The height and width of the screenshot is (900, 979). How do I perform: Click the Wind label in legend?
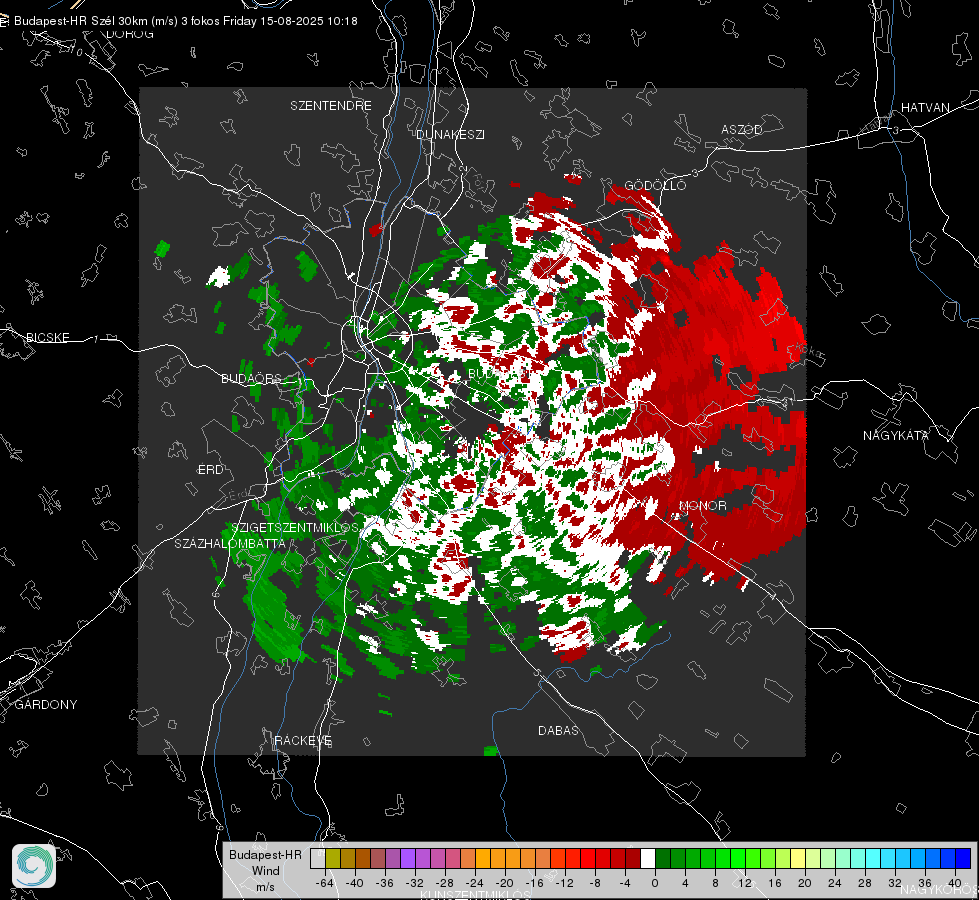click(265, 870)
